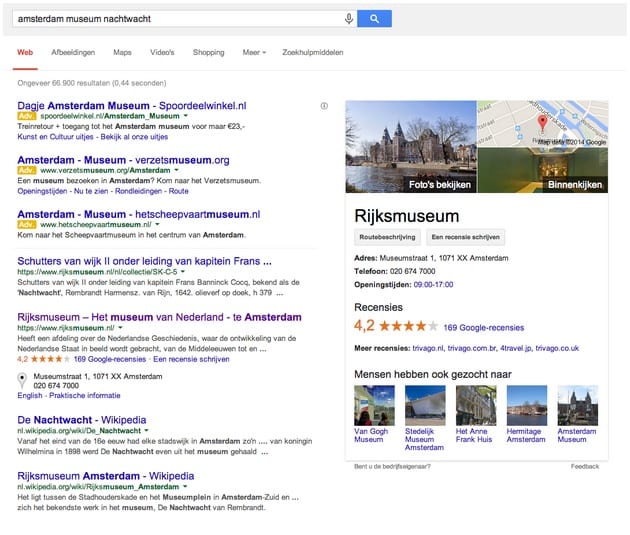Open the verzetsmuseum.org ad title
The width and height of the screenshot is (630, 535).
(x=123, y=160)
